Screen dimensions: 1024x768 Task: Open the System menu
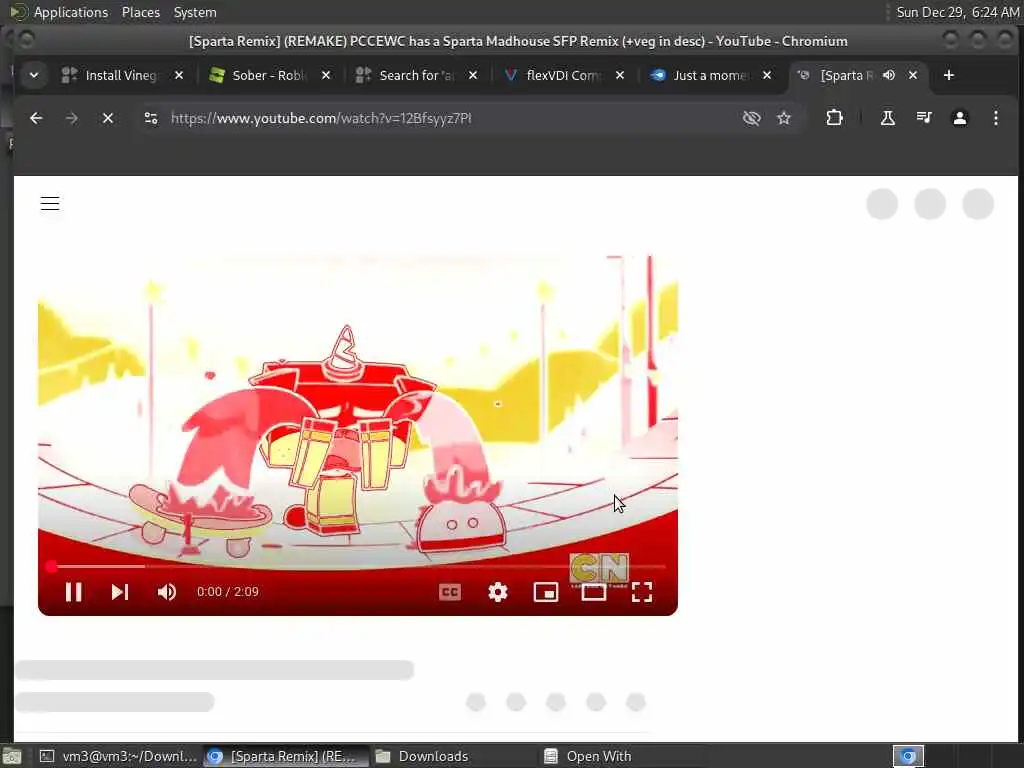195,12
